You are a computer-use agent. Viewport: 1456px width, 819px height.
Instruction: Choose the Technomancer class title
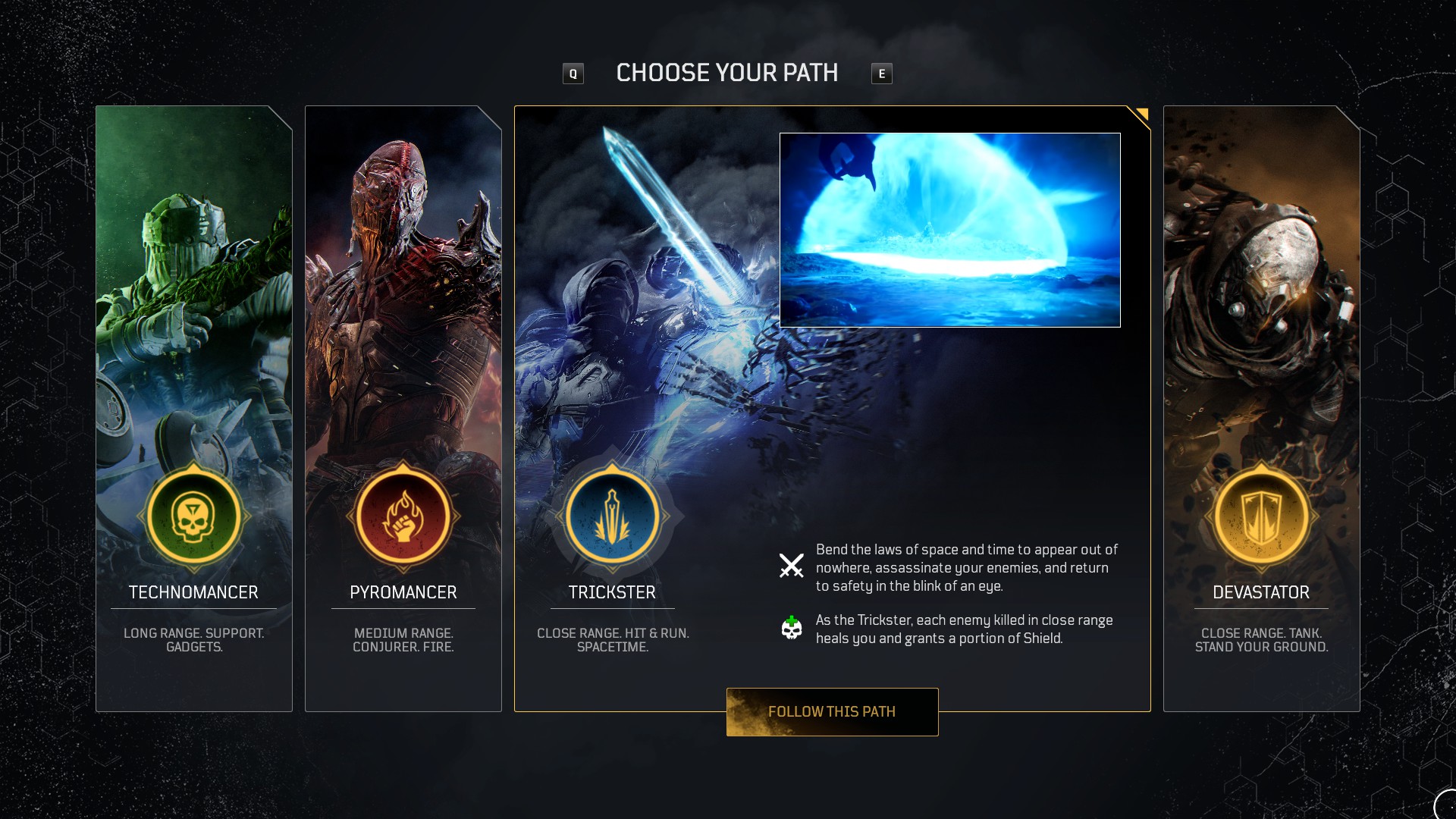193,593
